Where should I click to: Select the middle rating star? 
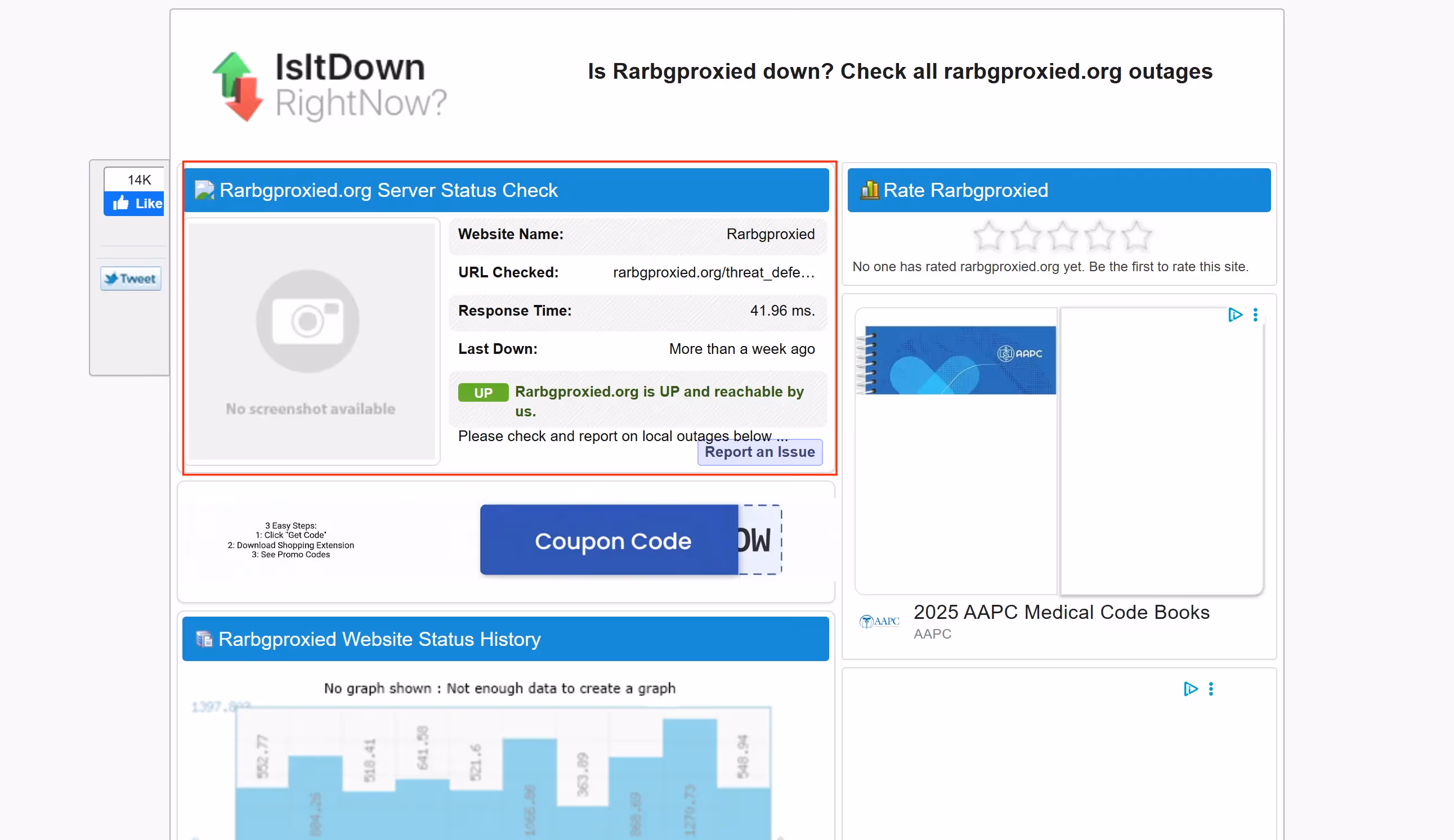1062,235
